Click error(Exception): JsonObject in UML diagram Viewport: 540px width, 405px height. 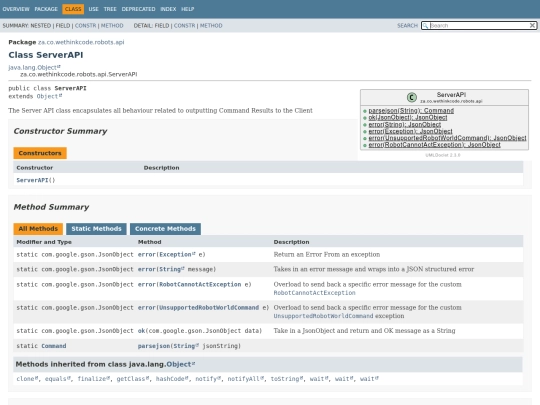tap(410, 131)
